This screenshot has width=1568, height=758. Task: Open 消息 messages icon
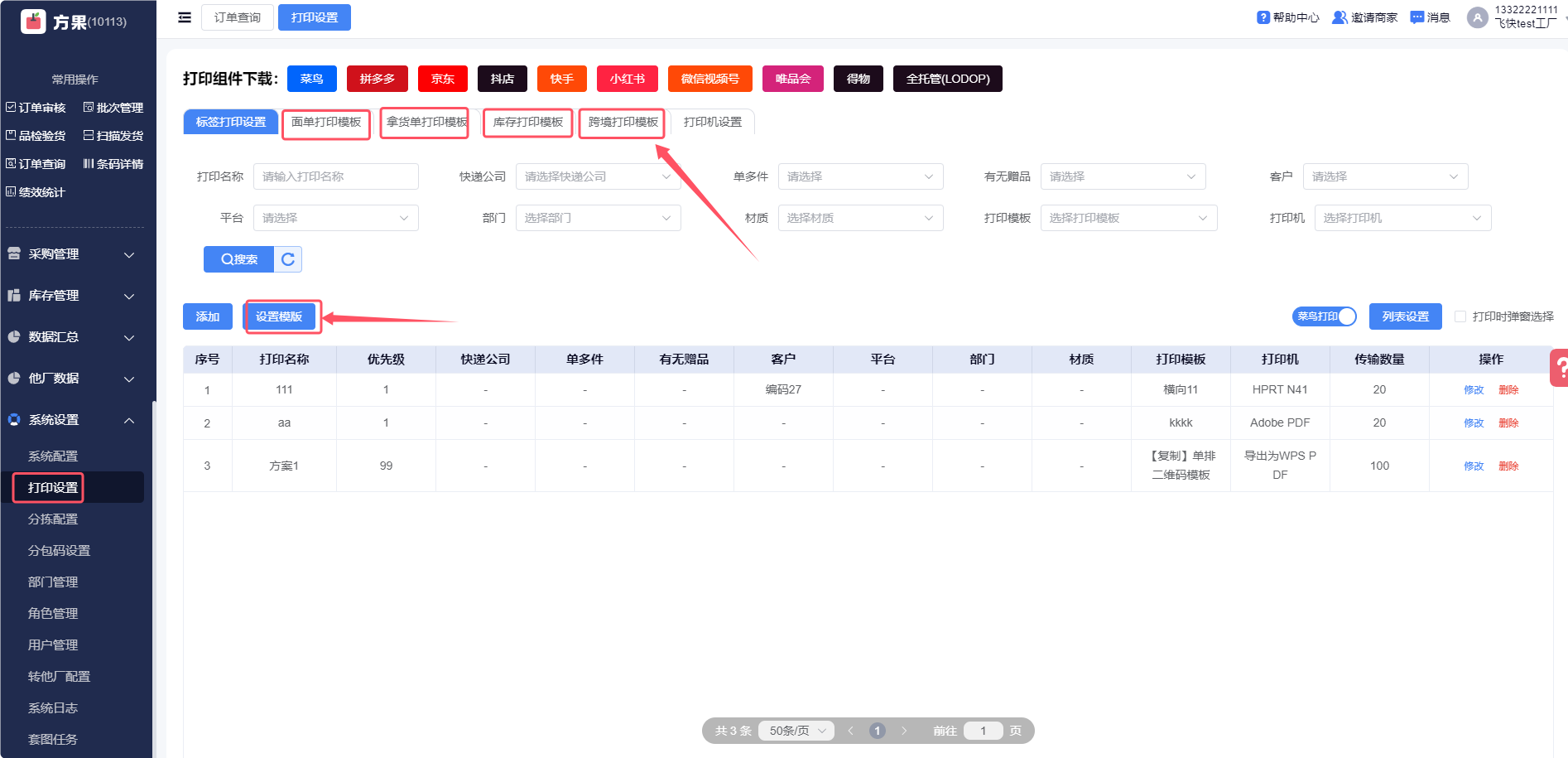(1417, 17)
